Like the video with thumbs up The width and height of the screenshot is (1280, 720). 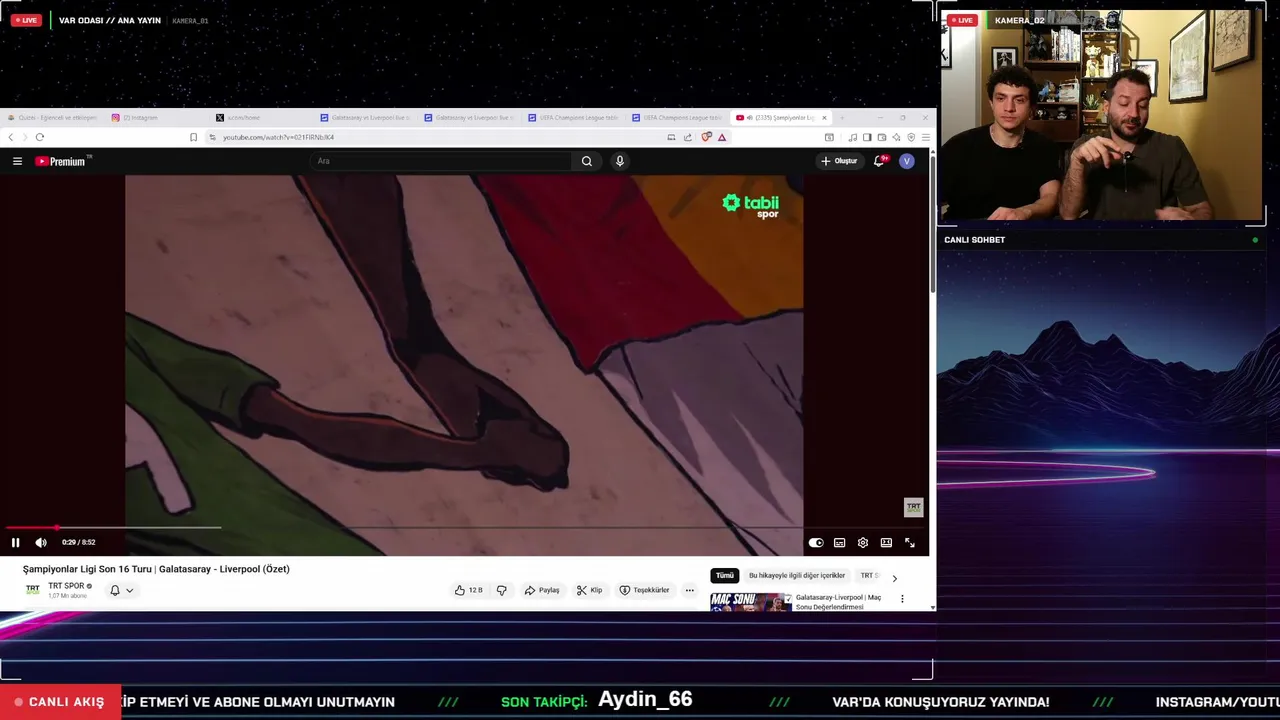(x=468, y=590)
